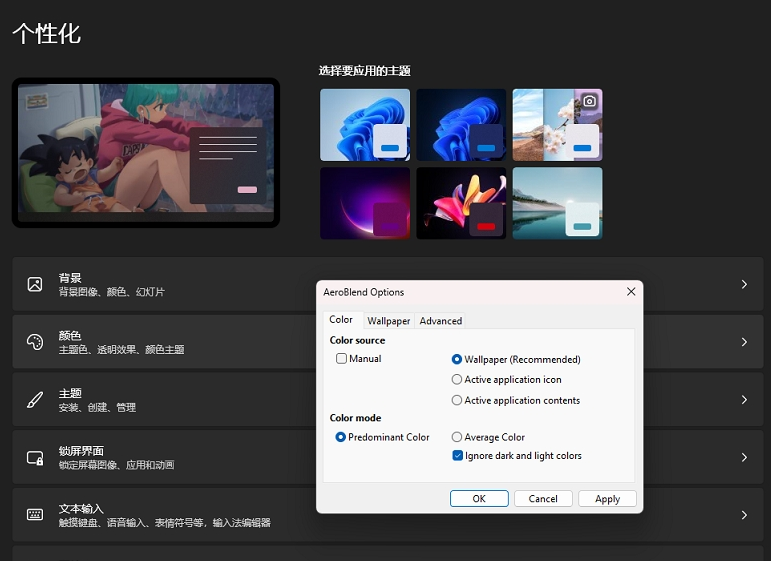Select Active application contents option
Screen dimensions: 771x561
[x=457, y=400]
